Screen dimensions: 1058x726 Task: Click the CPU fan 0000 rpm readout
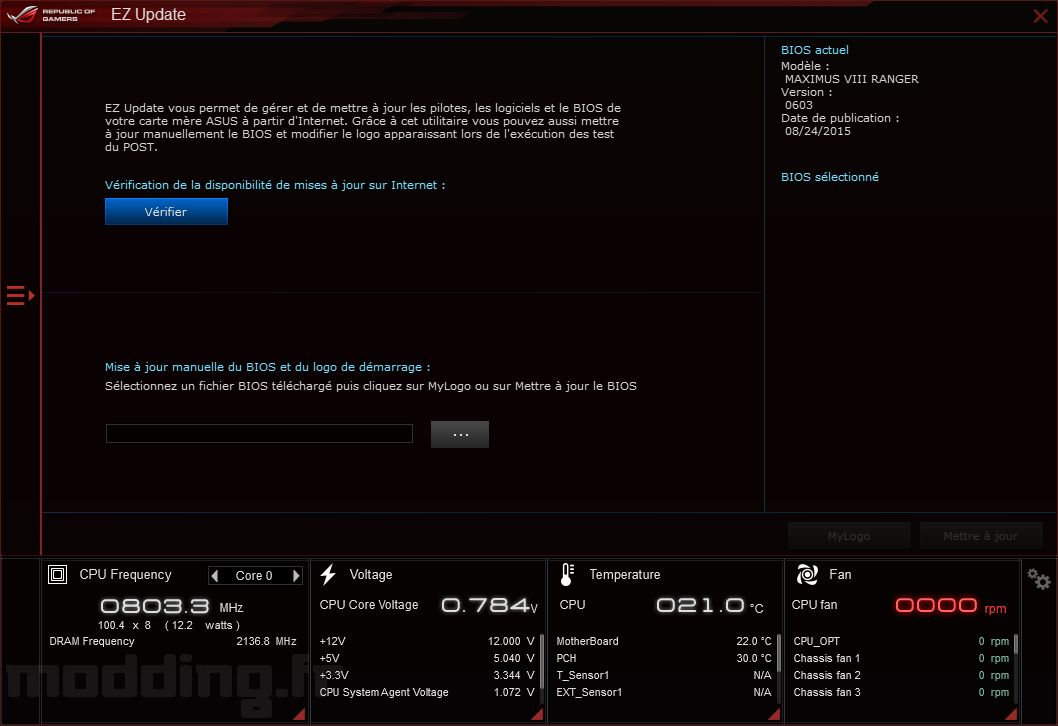point(951,605)
